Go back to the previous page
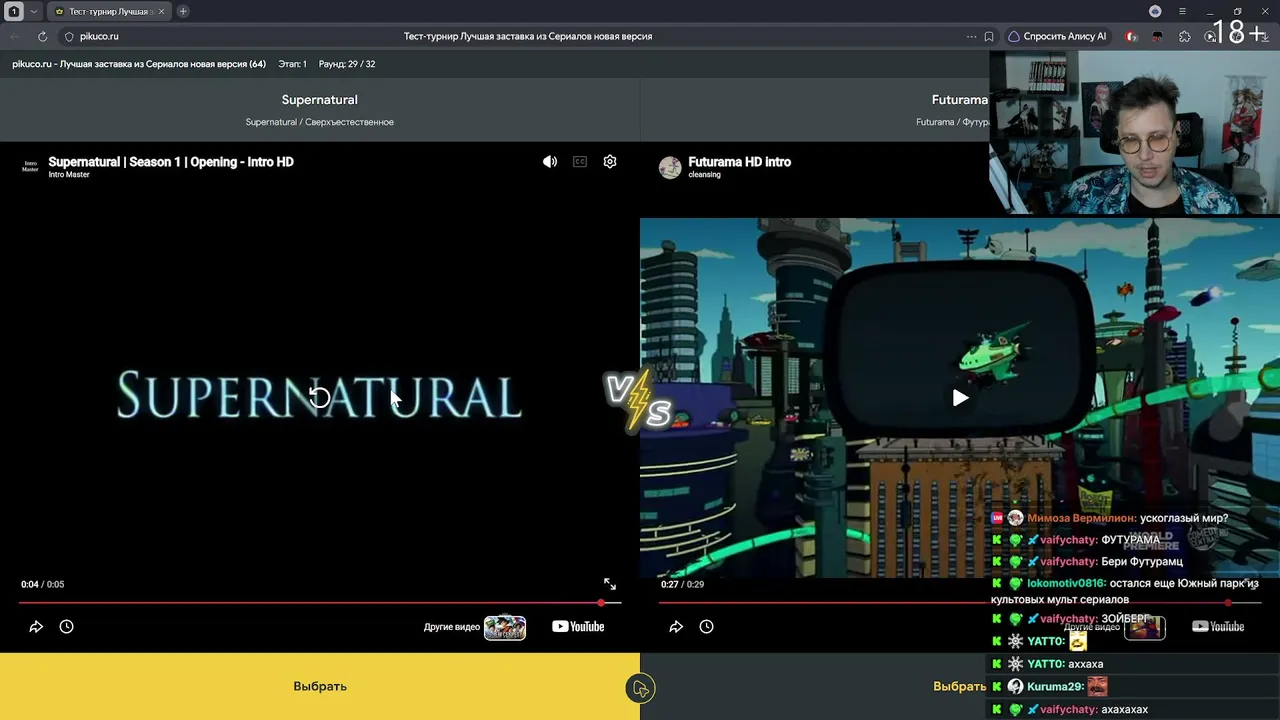The image size is (1280, 720). [14, 36]
